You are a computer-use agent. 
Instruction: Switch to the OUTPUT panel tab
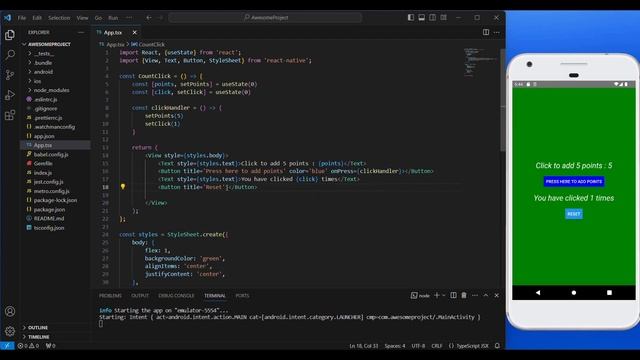140,296
